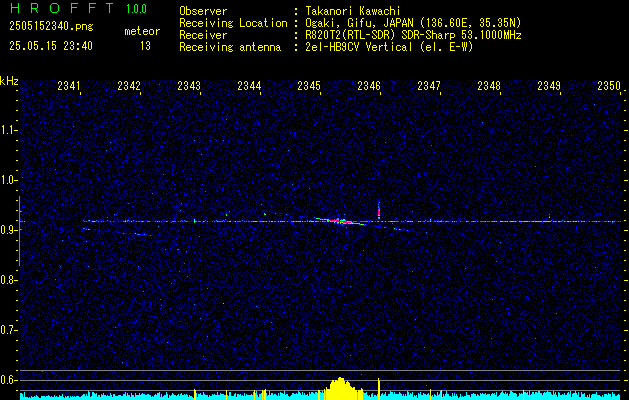This screenshot has height=400, width=629.
Task: Click the 2341 time axis label
Action: (69, 85)
